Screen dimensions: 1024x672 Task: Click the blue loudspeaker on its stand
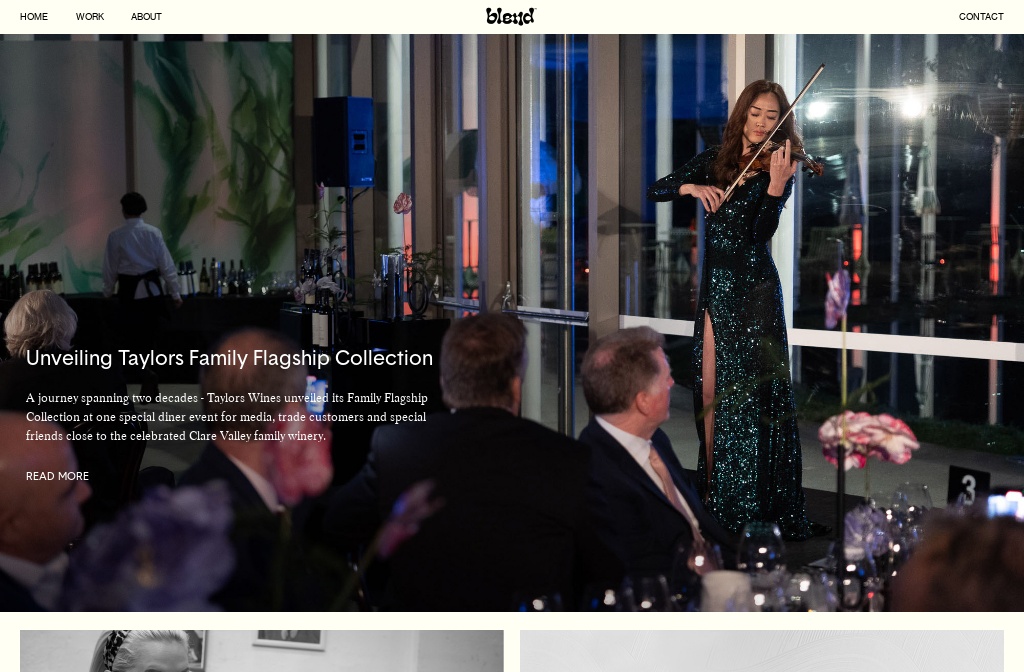[344, 142]
